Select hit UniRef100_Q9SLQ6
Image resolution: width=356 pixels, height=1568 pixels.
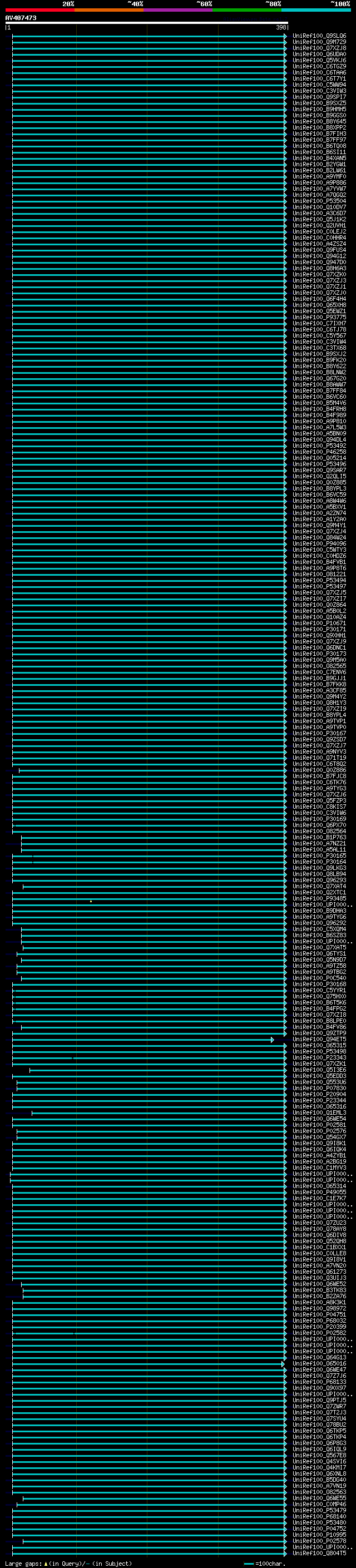point(319,36)
